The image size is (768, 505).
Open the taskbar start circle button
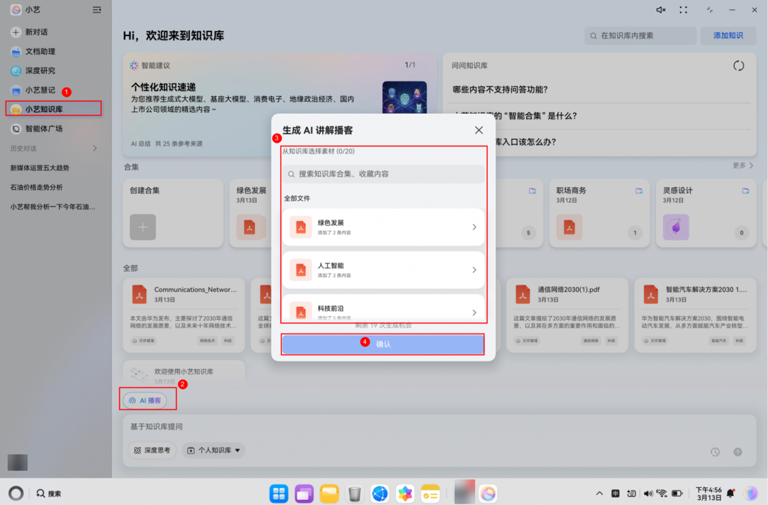[x=16, y=493]
